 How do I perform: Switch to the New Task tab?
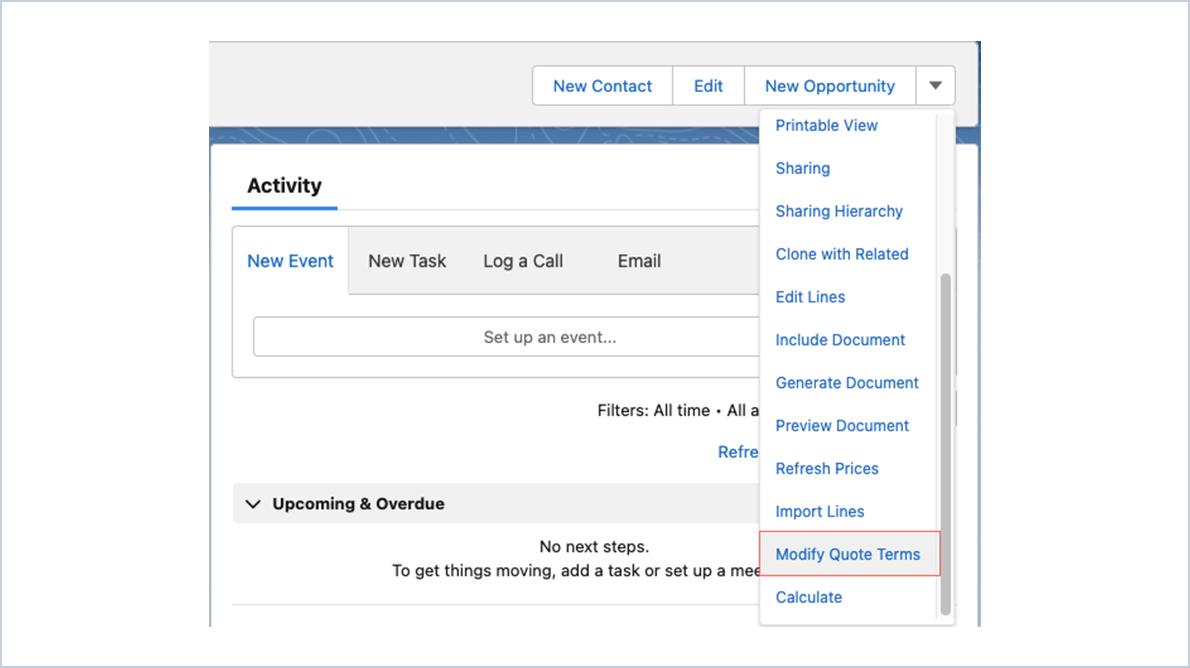pyautogui.click(x=407, y=261)
